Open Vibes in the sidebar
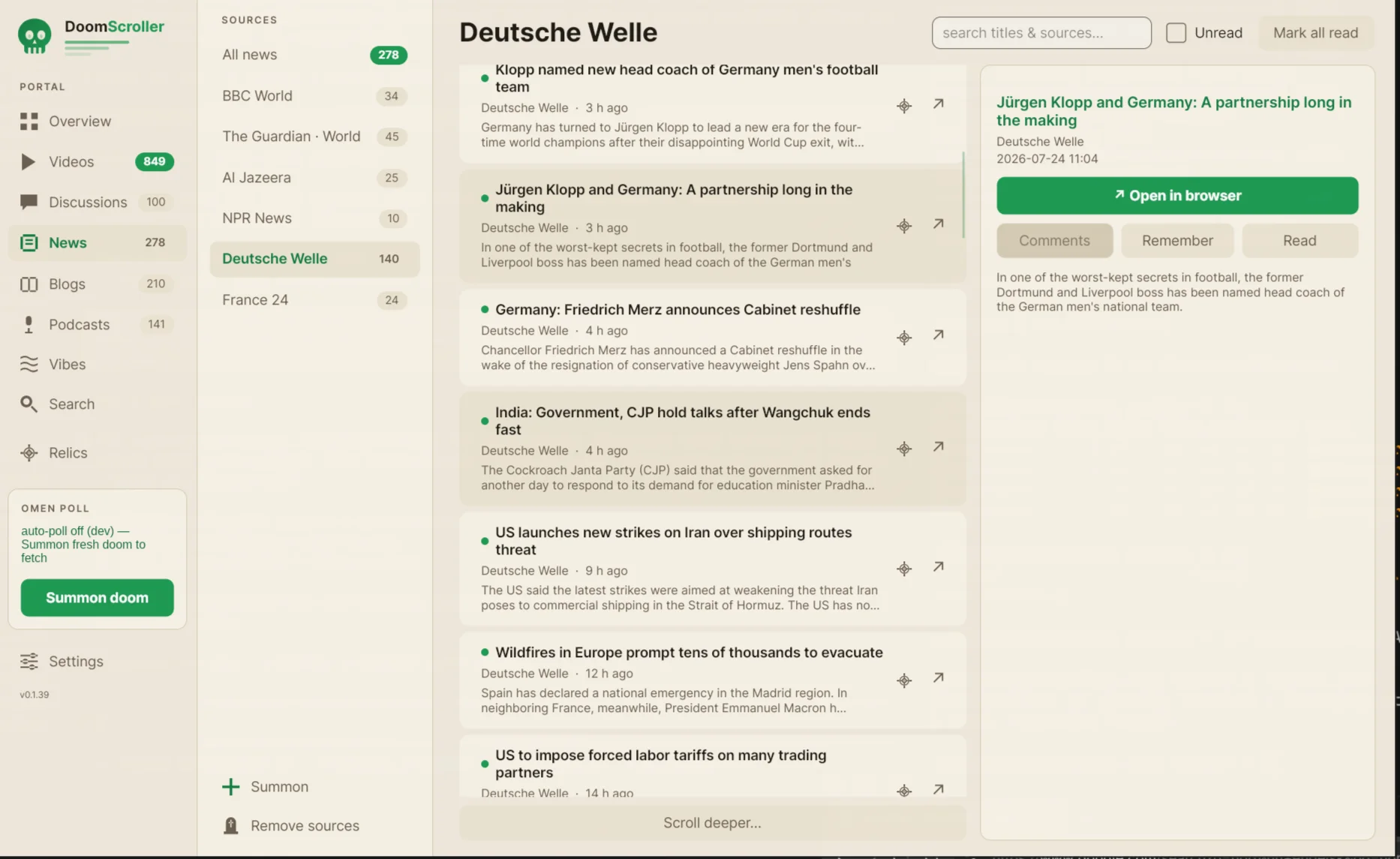The height and width of the screenshot is (859, 1400). click(x=97, y=365)
